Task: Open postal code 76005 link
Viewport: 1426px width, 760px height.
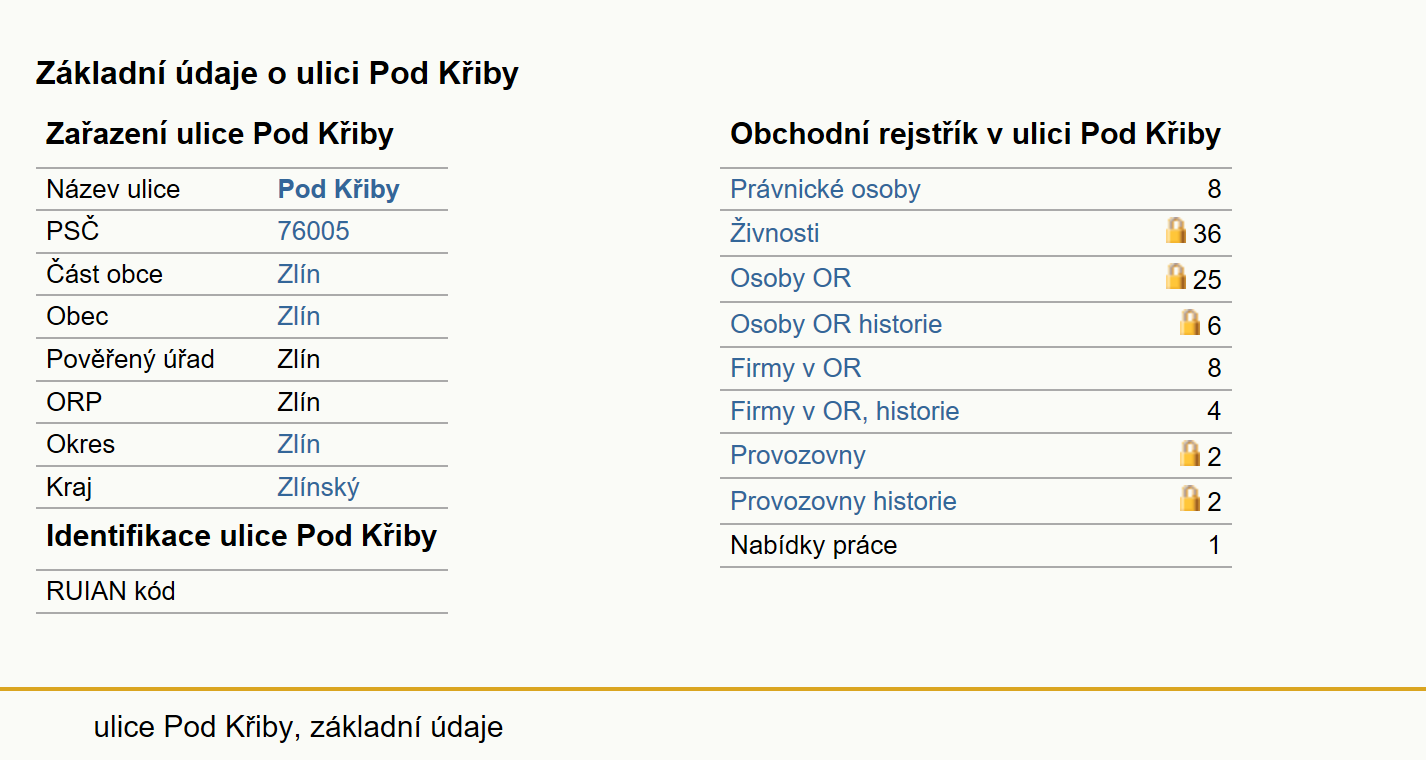Action: (313, 231)
